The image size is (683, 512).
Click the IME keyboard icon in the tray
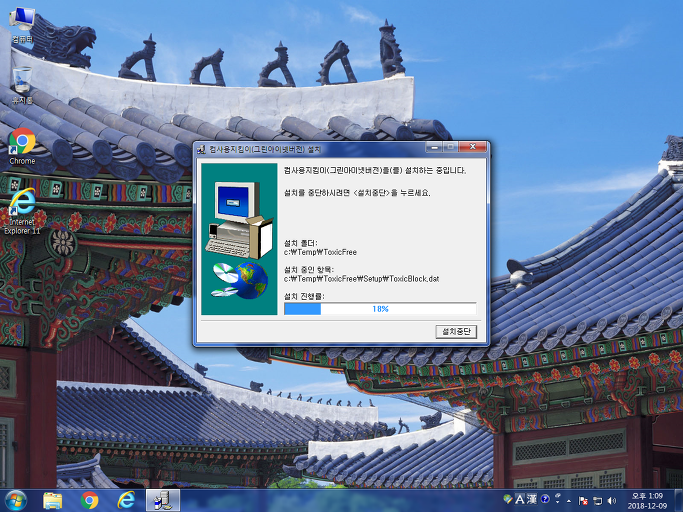(507, 498)
